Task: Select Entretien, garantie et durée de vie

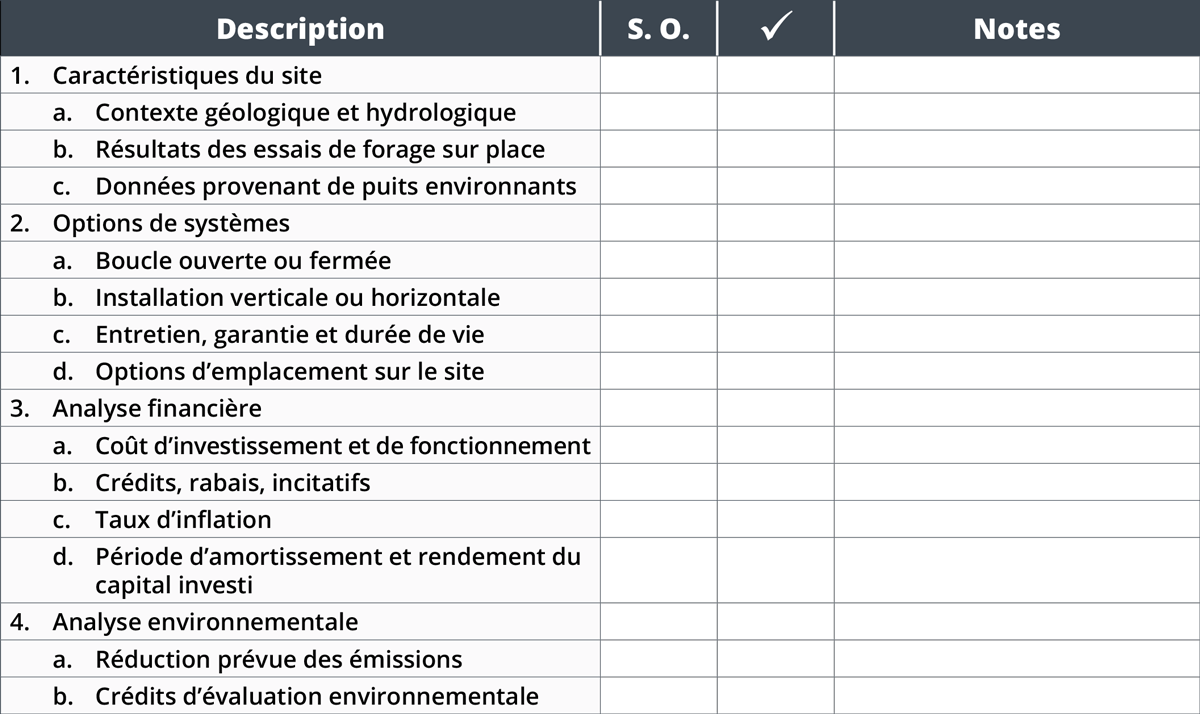Action: tap(290, 334)
